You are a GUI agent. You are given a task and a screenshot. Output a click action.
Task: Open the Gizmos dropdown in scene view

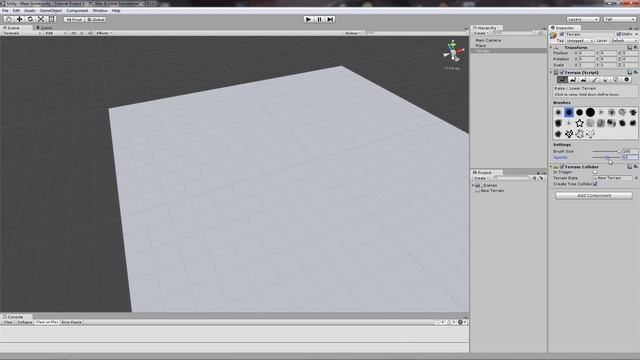pos(352,33)
